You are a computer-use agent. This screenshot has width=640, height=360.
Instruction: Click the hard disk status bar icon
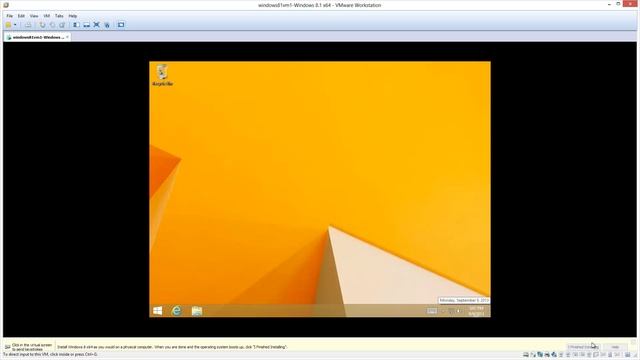[x=526, y=355]
